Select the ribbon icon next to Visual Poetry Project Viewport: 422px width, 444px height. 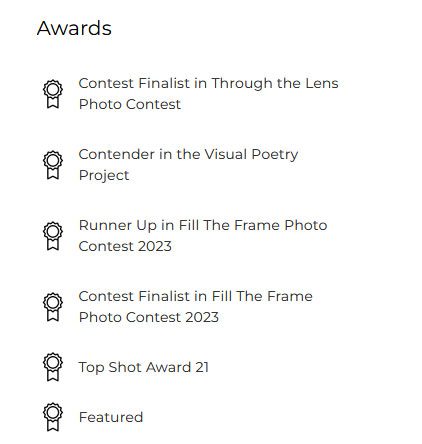[x=53, y=165]
